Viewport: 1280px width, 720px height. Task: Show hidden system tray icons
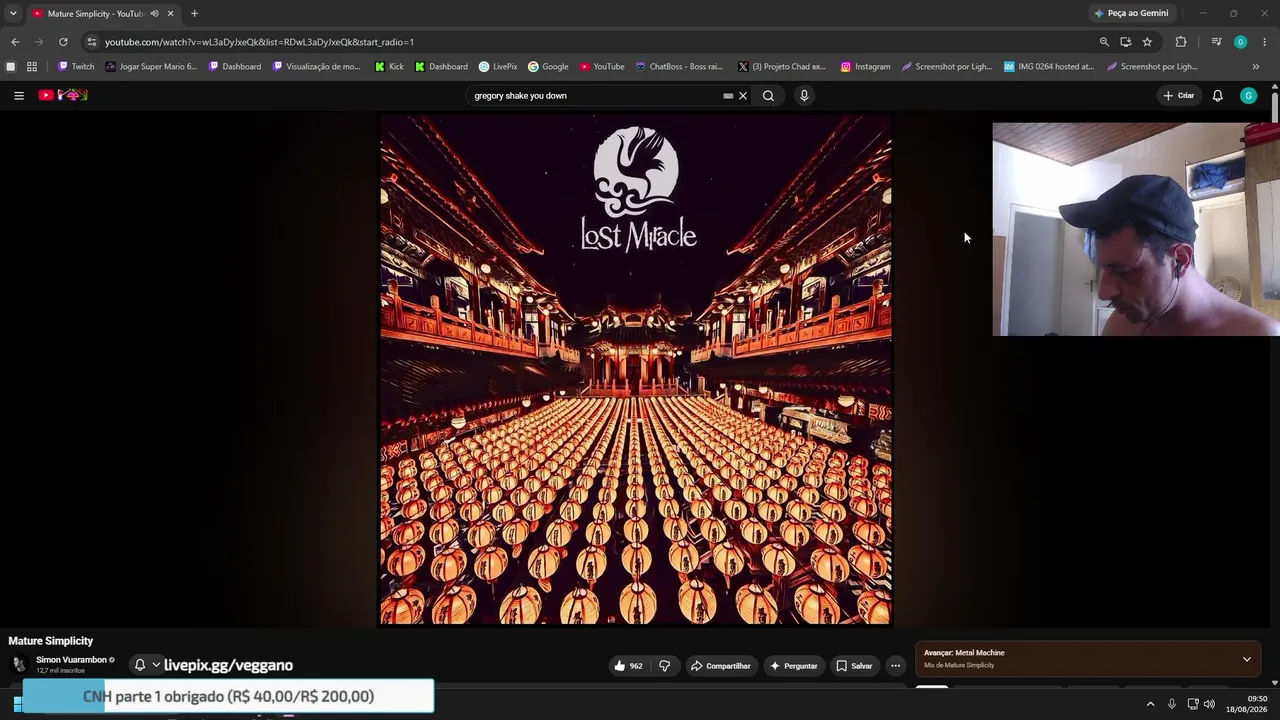(x=1150, y=704)
